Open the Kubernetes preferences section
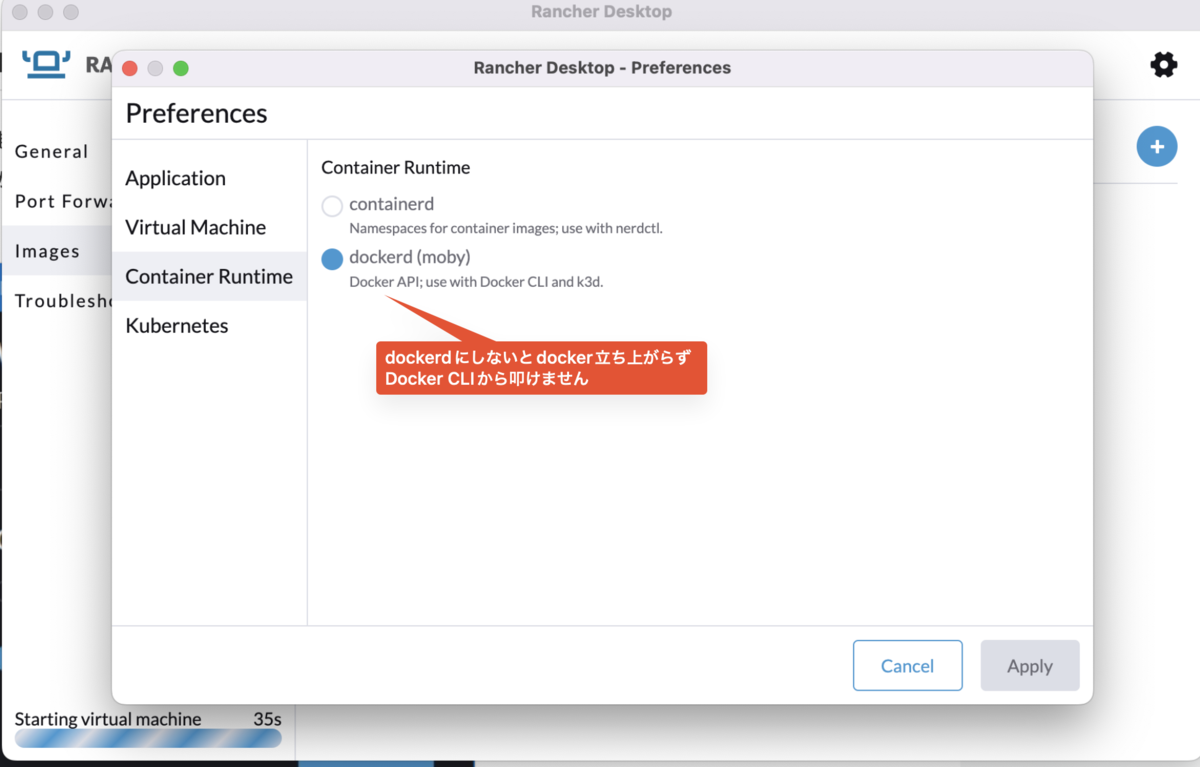1200x767 pixels. 209,325
